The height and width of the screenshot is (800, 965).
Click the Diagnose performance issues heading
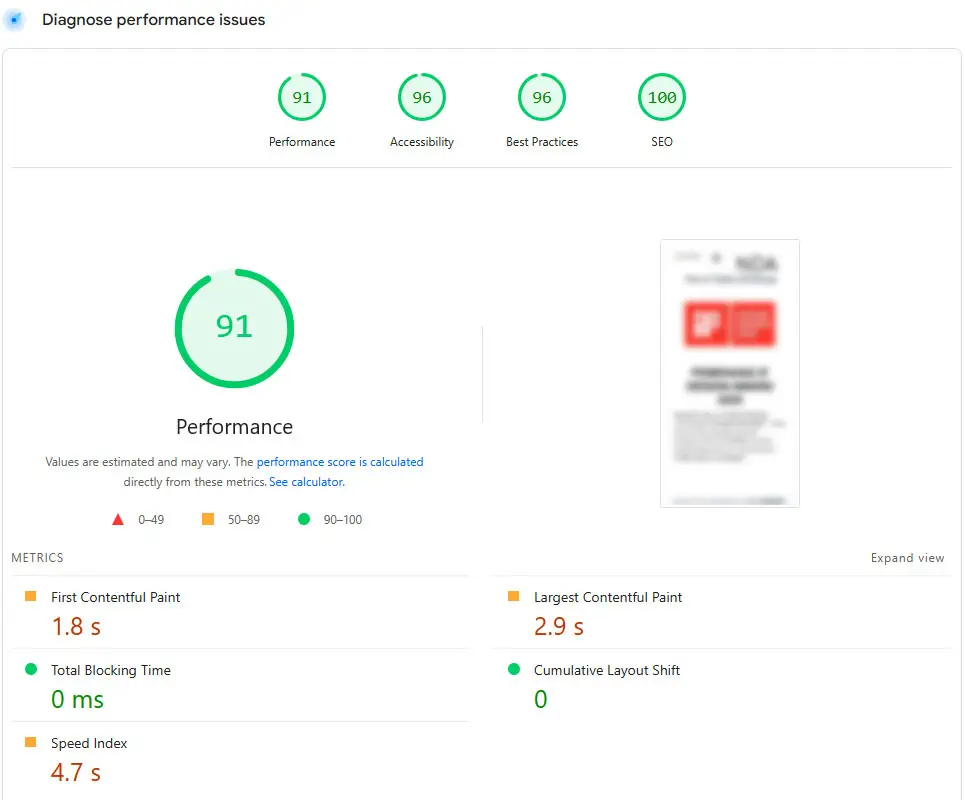[x=152, y=19]
